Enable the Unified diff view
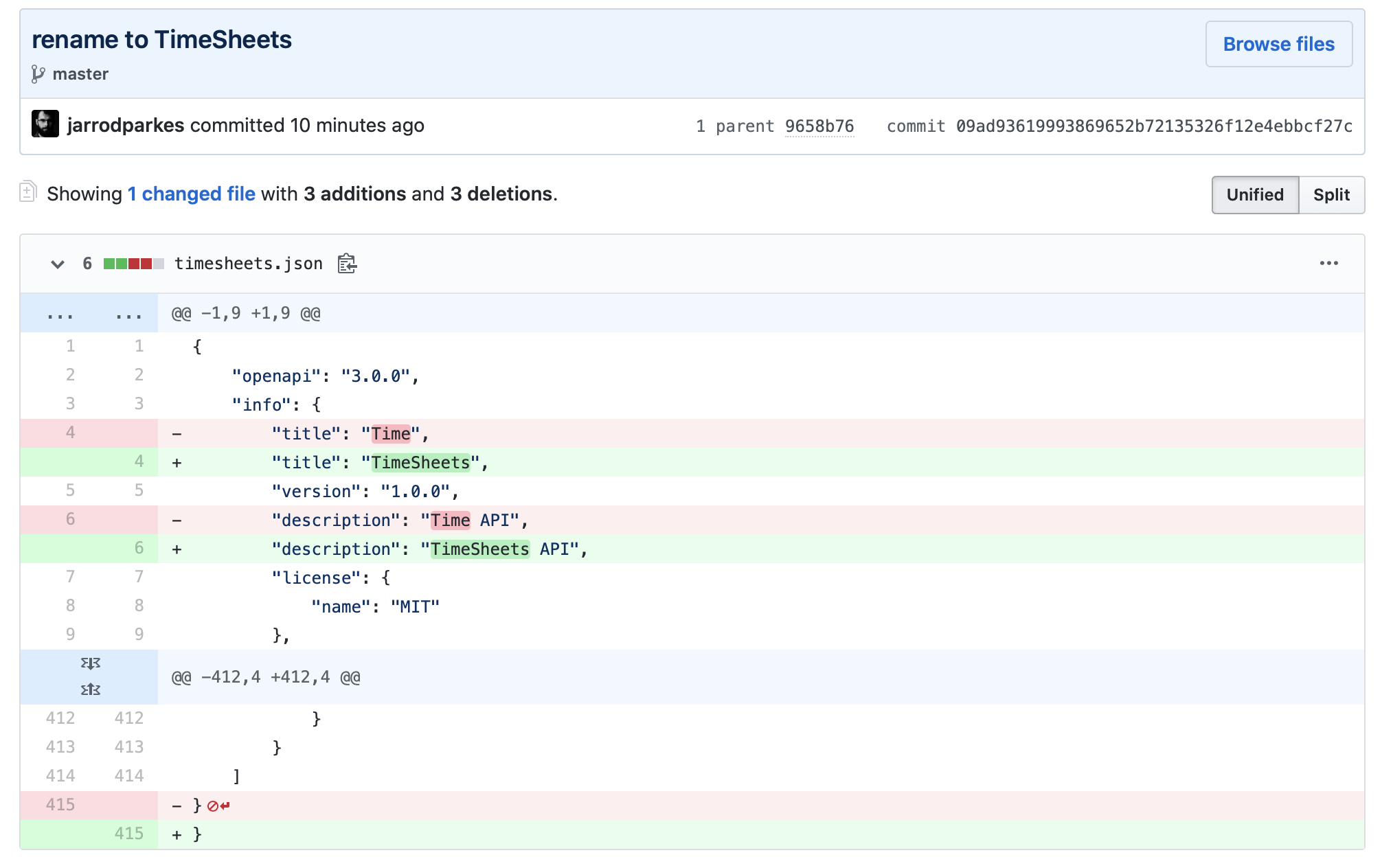Screen dimensions: 1393x868 pyautogui.click(x=1255, y=194)
